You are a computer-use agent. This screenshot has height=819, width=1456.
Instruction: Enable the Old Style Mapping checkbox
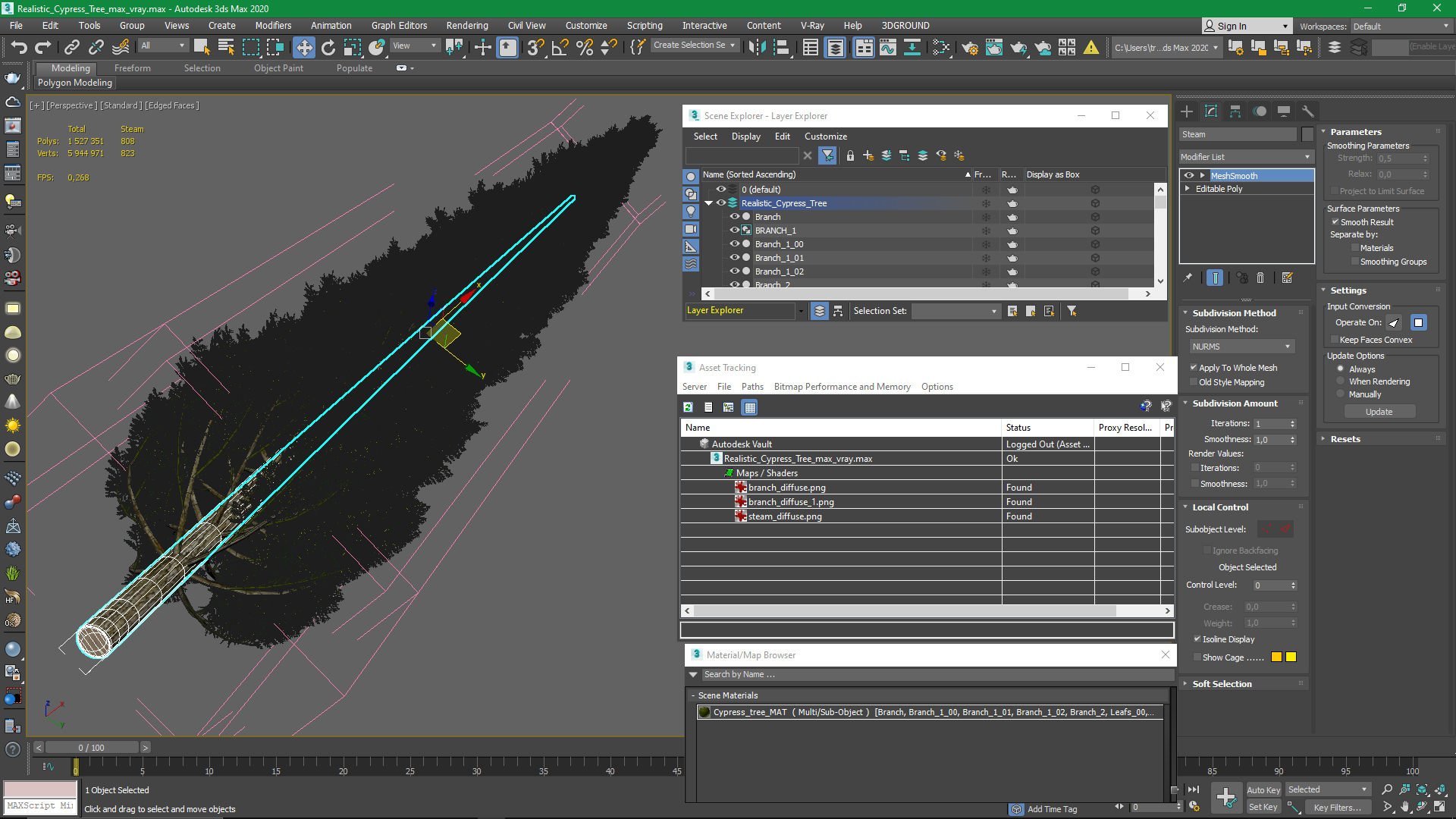pos(1194,382)
